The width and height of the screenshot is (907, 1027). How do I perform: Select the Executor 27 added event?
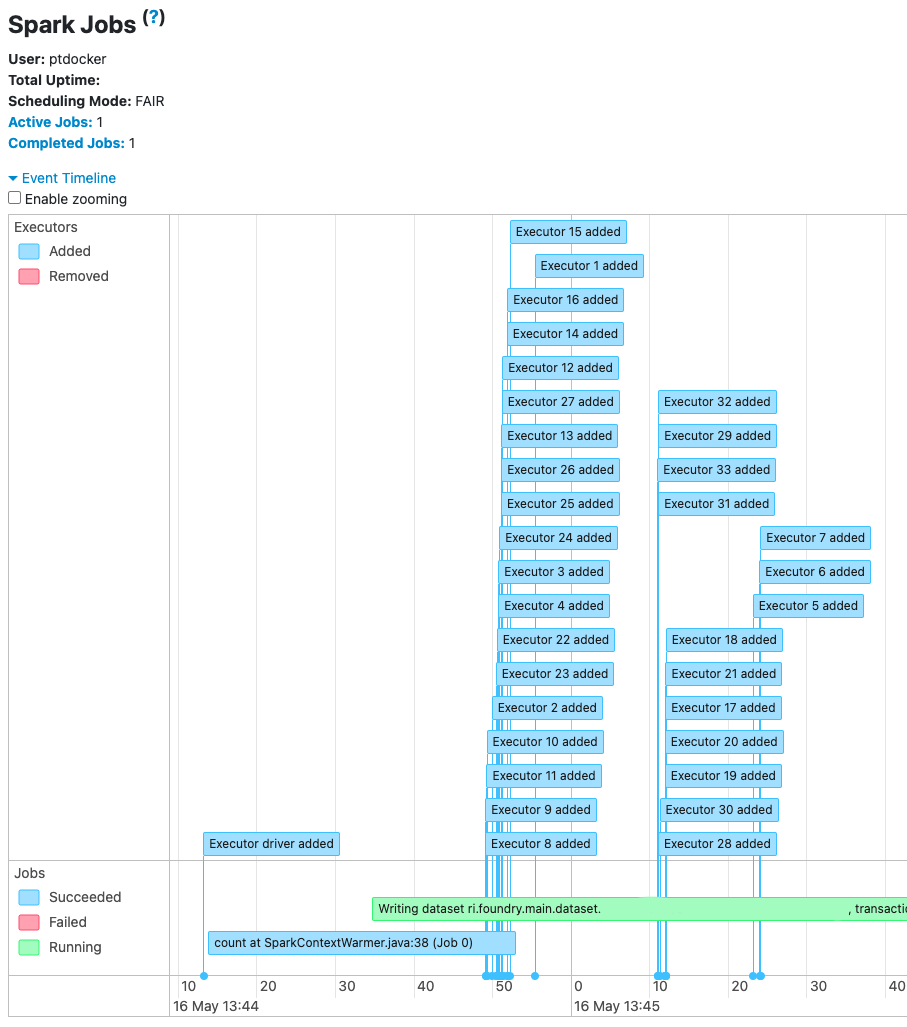click(561, 402)
